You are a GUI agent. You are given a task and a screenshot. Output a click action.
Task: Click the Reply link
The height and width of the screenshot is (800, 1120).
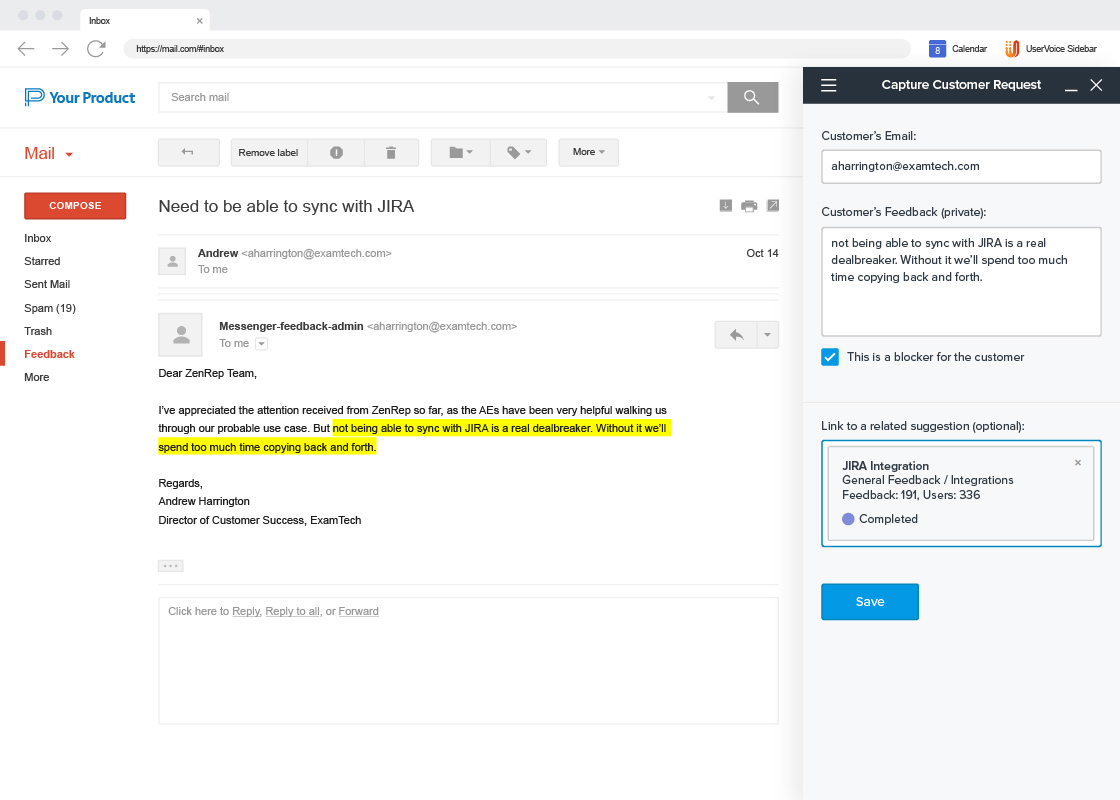click(246, 611)
